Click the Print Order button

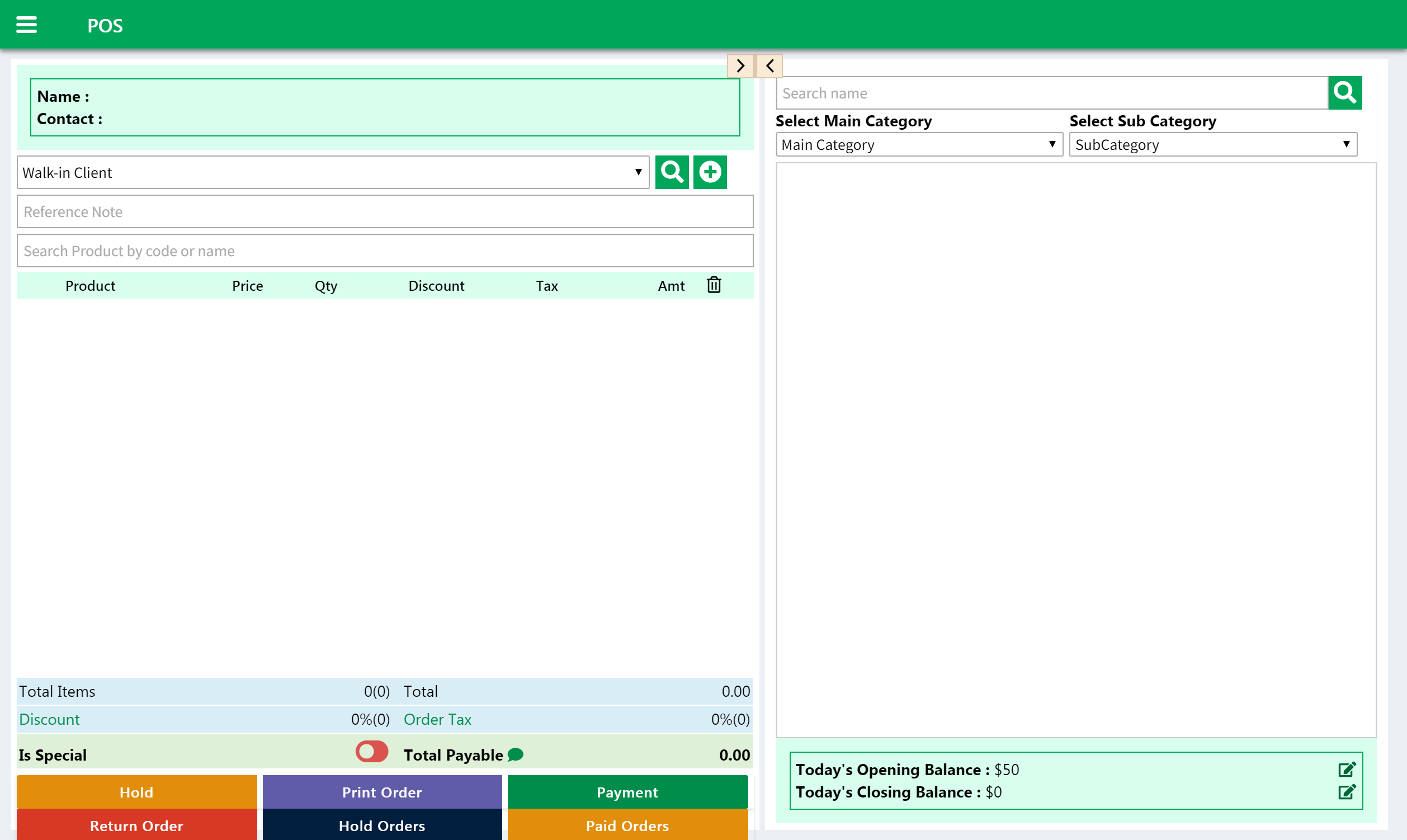[382, 792]
